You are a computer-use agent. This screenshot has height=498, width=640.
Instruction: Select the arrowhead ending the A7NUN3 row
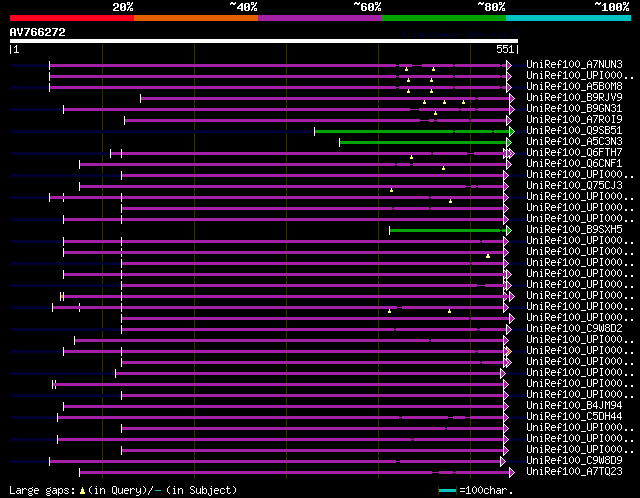(509, 65)
